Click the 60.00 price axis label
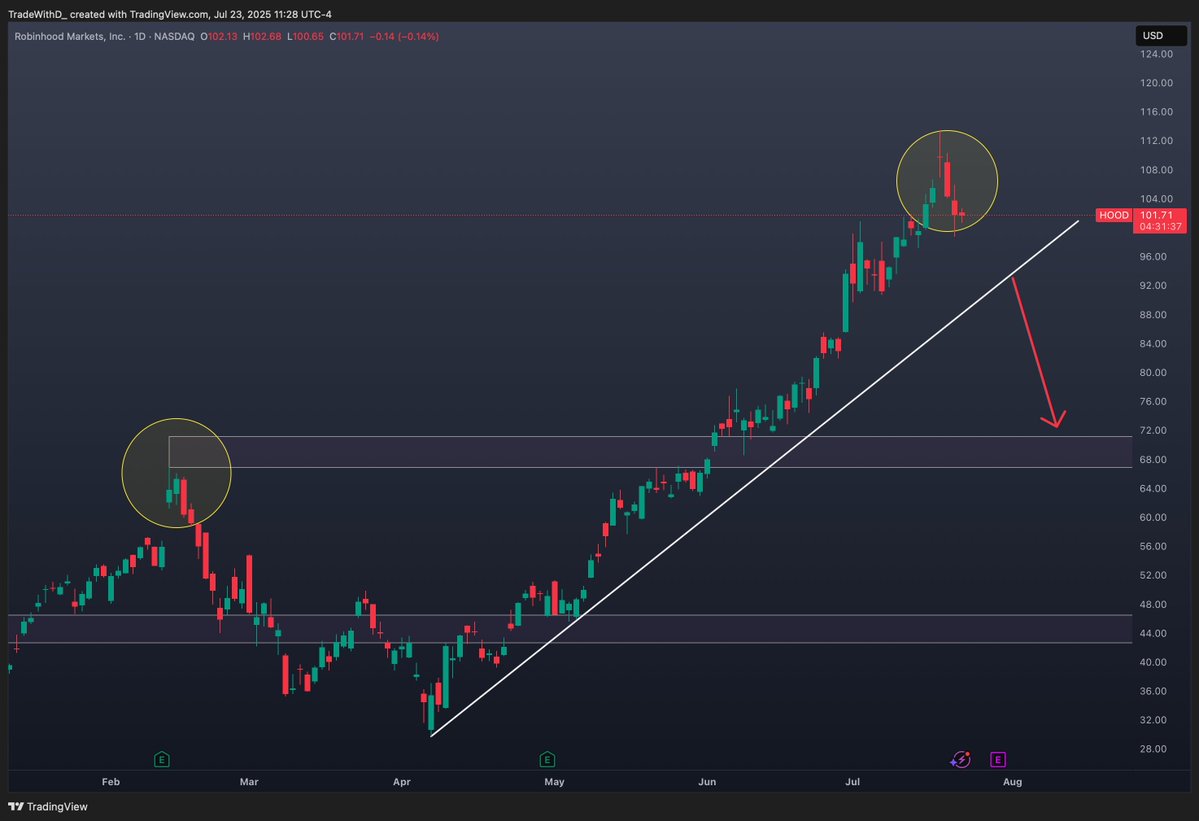The image size is (1199, 821). pos(1153,518)
